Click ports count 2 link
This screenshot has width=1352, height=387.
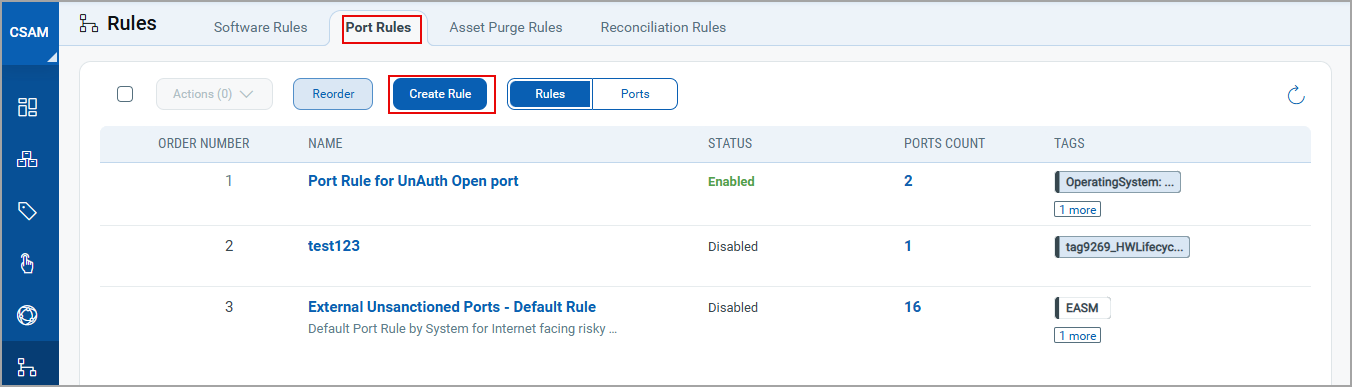908,181
